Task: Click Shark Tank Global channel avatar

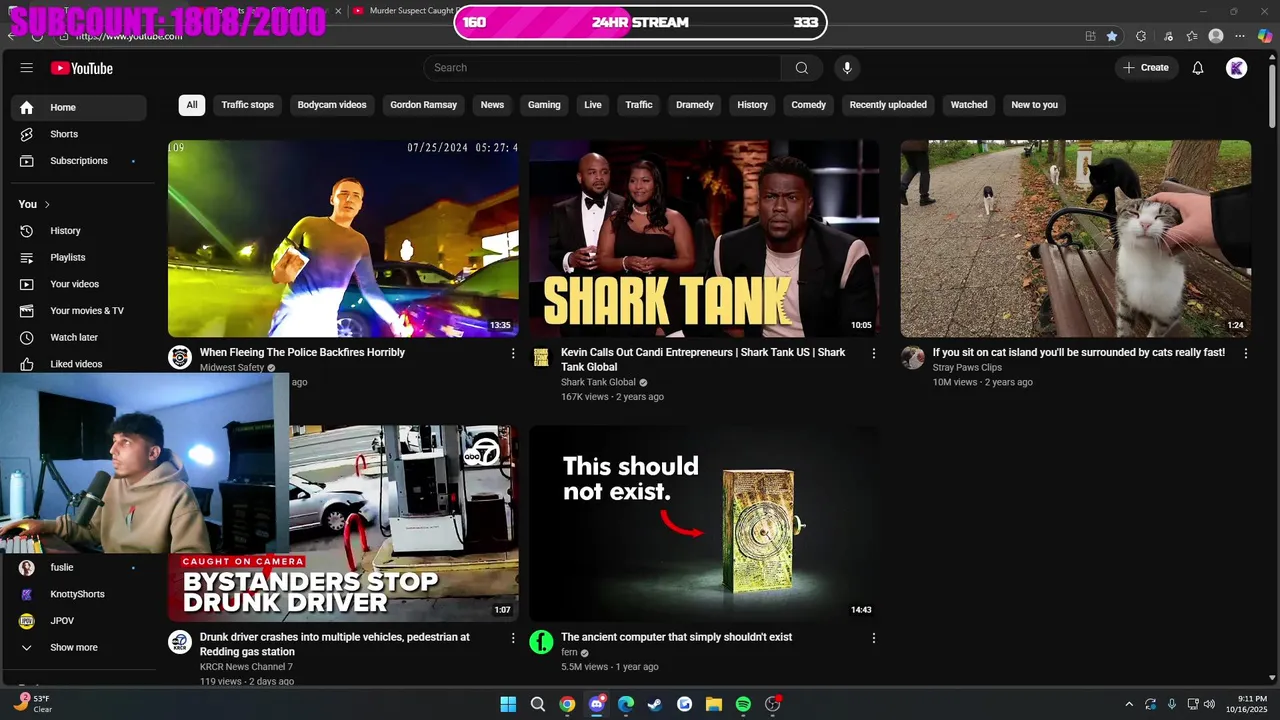Action: (541, 358)
